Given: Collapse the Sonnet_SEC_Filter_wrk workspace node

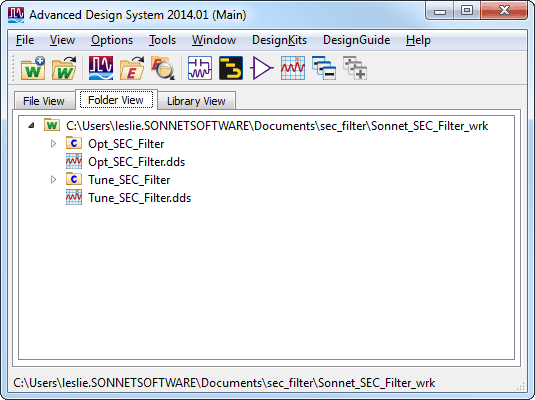Looking at the screenshot, I should click(x=31, y=126).
